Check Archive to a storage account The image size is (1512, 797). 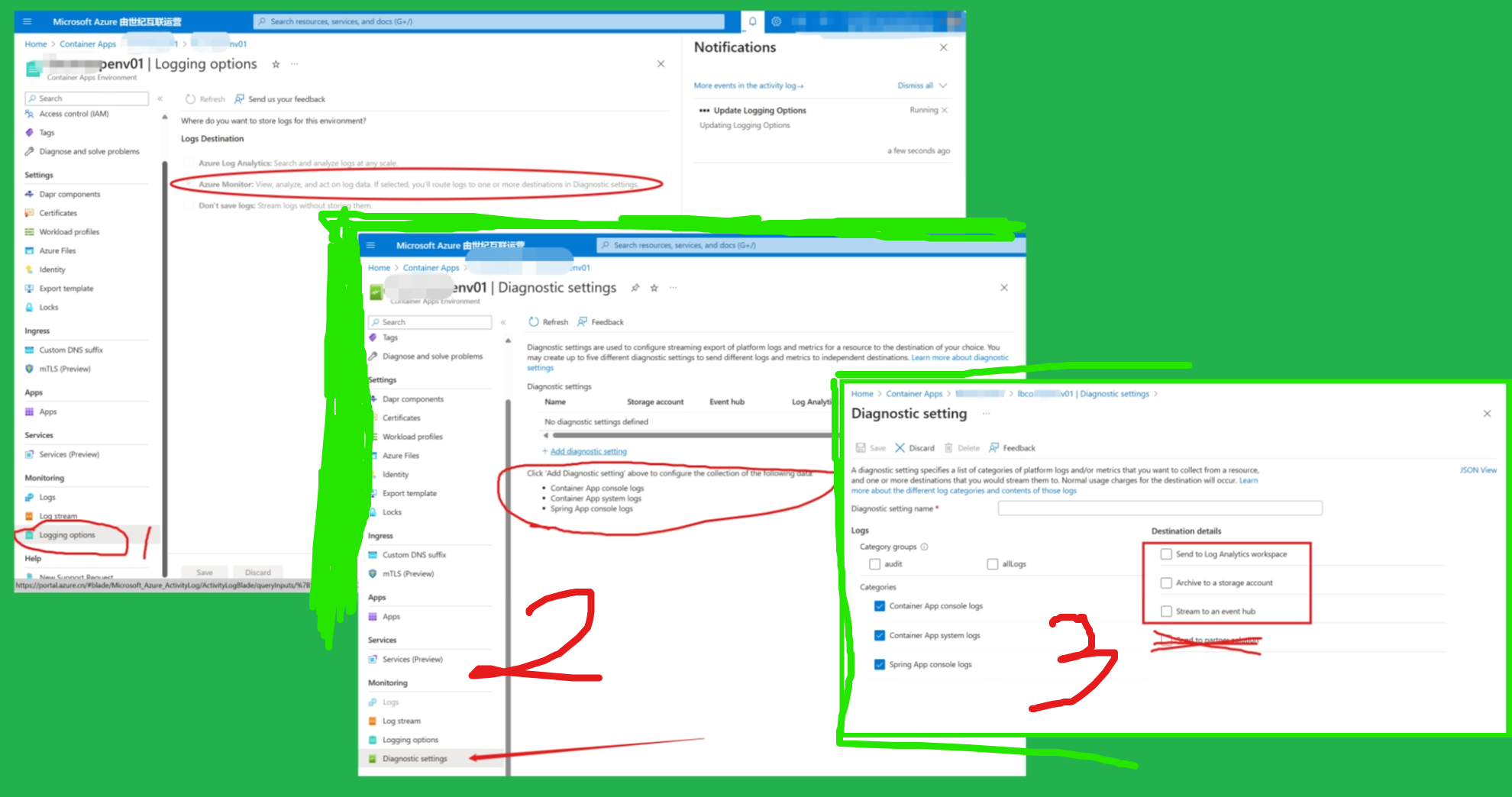click(1166, 583)
